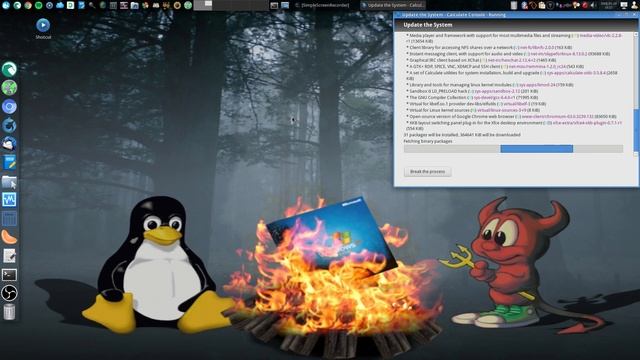Click the magnifier search icon in top panel
Screen dimensions: 640x360
click(x=92, y=5)
